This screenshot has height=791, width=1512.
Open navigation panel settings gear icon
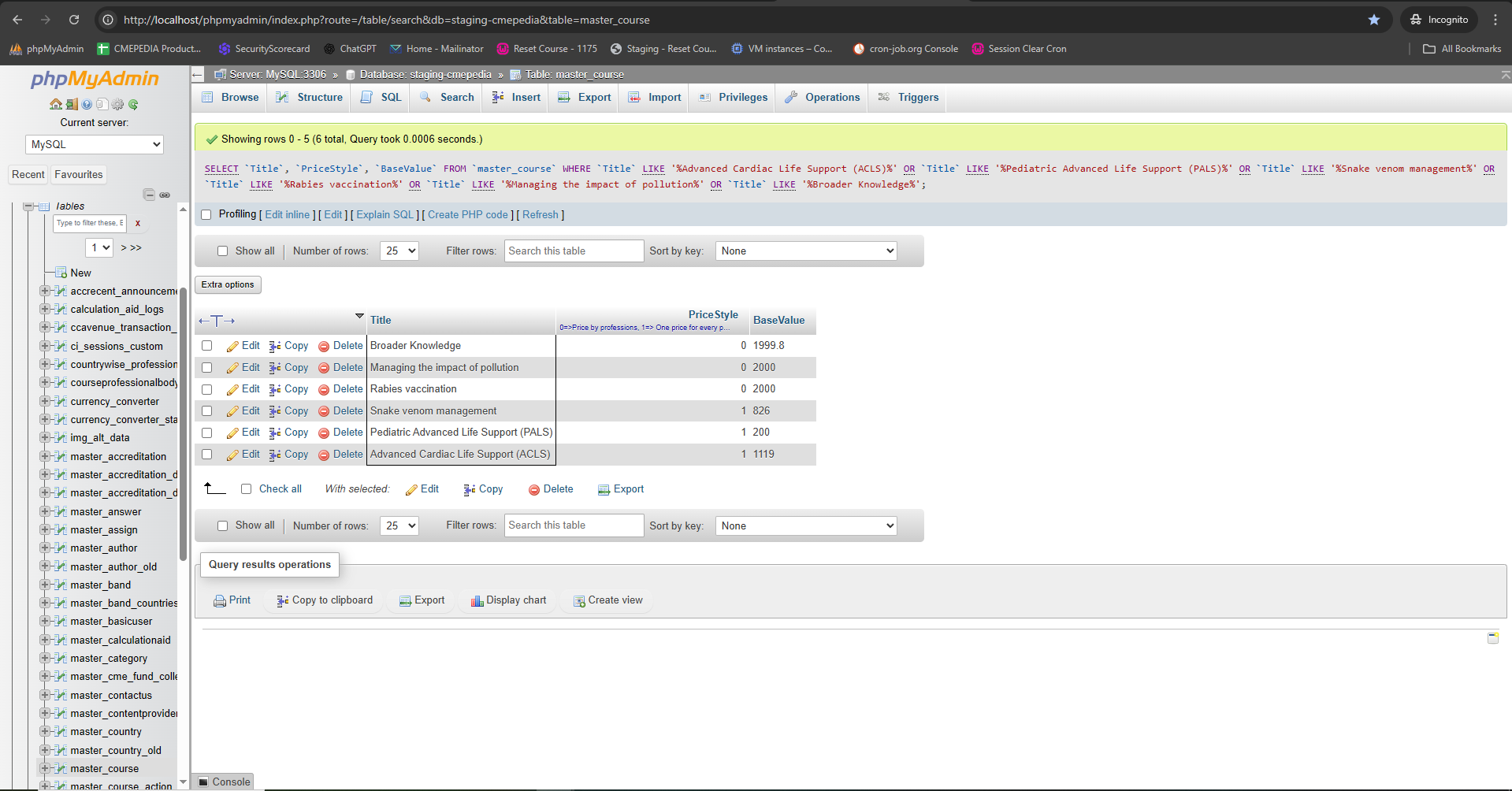[117, 104]
